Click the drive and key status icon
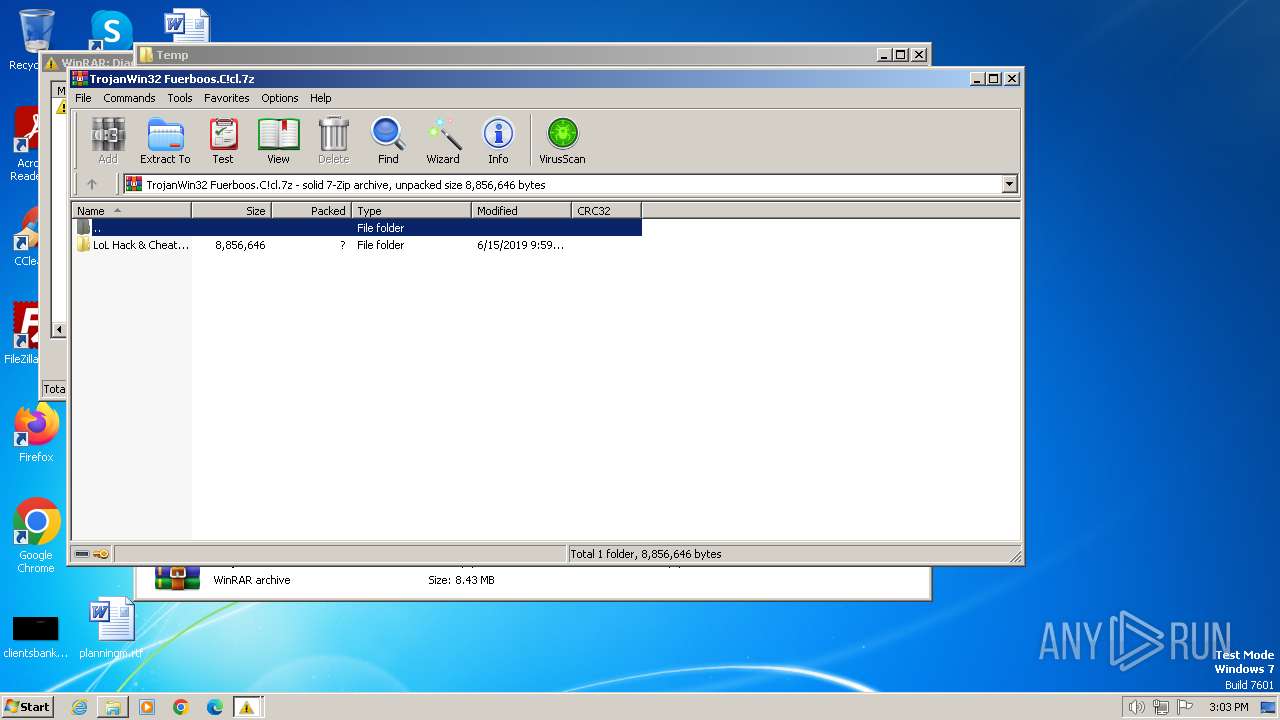1280x720 pixels. point(92,554)
